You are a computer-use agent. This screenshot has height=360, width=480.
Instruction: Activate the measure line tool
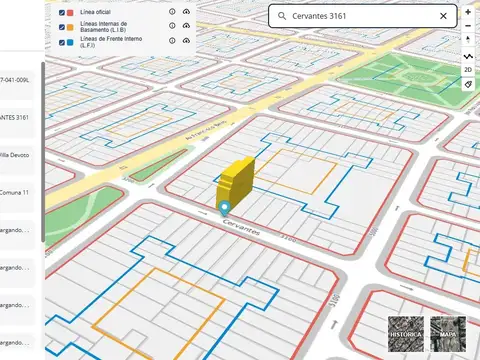coord(468,56)
